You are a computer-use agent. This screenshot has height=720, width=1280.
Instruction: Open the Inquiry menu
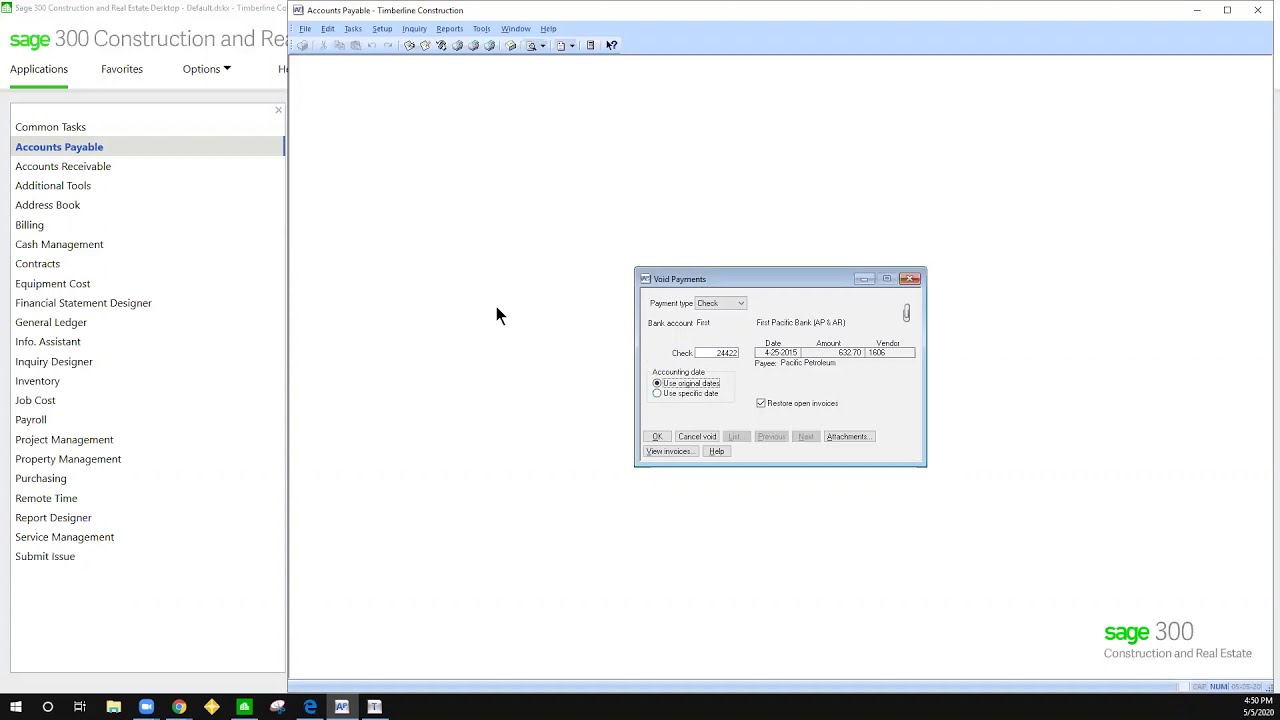(414, 29)
